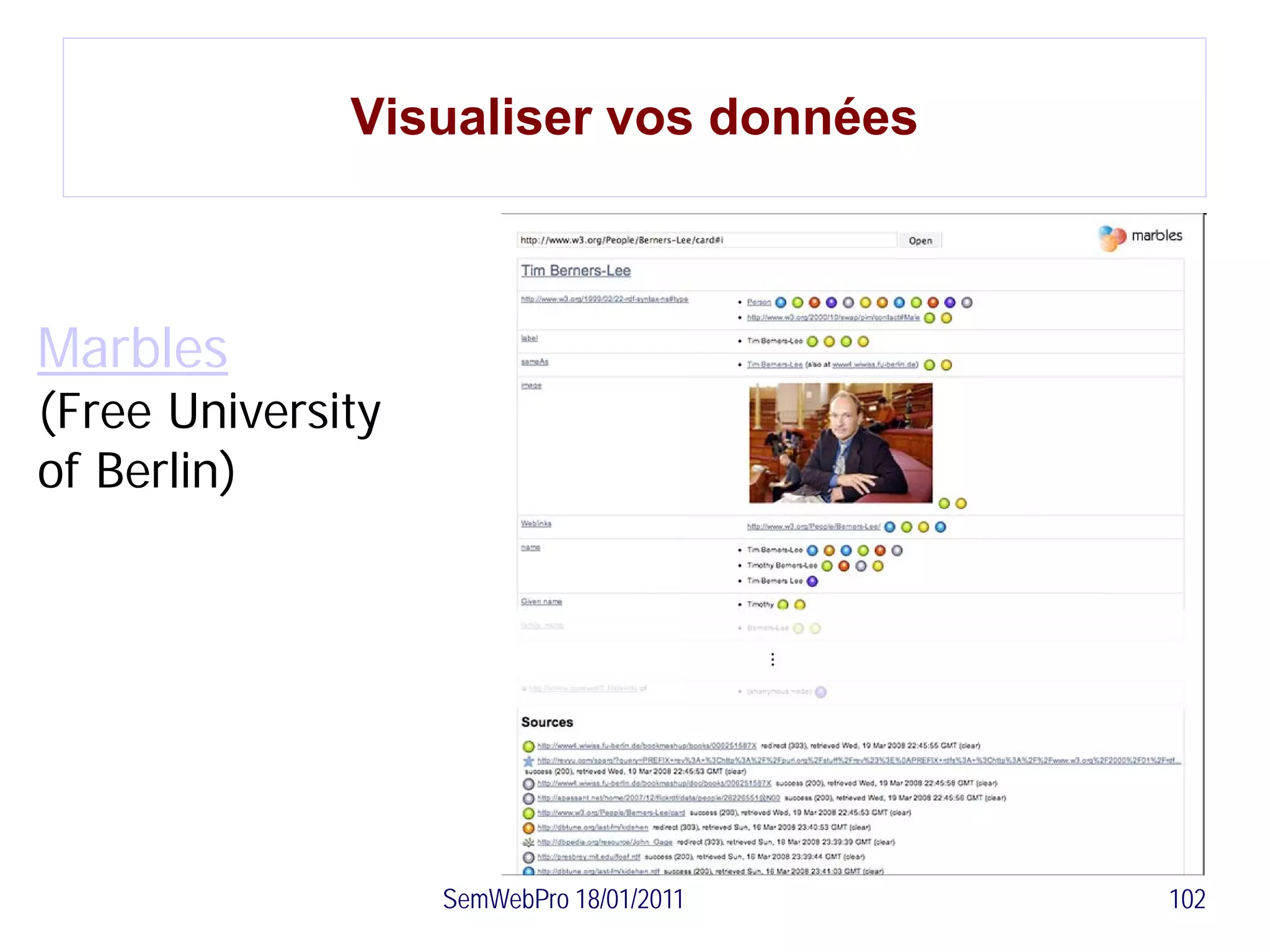This screenshot has width=1270, height=952.
Task: Open the Tim Berners-Lee heading link
Action: click(575, 271)
